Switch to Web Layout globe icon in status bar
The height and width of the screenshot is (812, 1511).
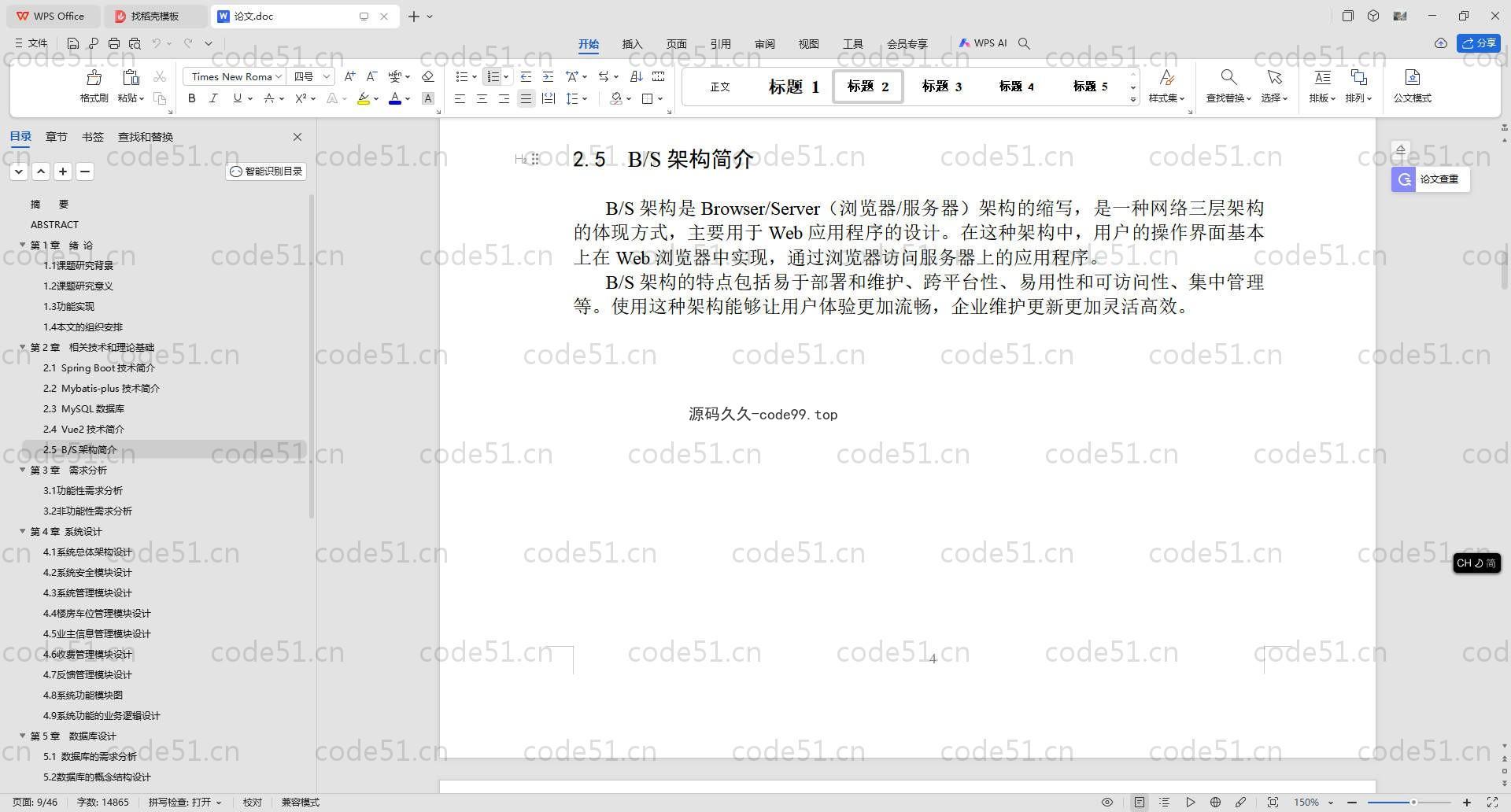coord(1215,802)
